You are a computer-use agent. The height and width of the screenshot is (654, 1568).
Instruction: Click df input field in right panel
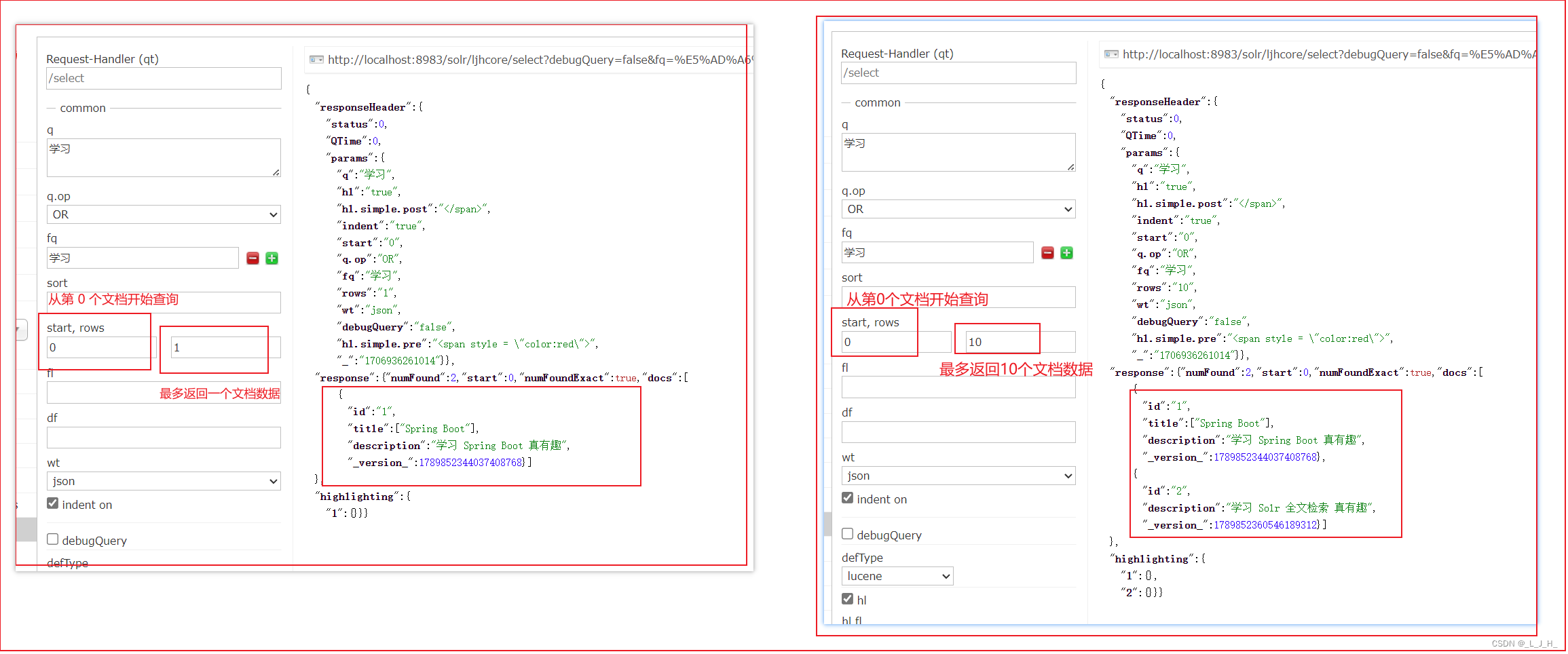[958, 433]
